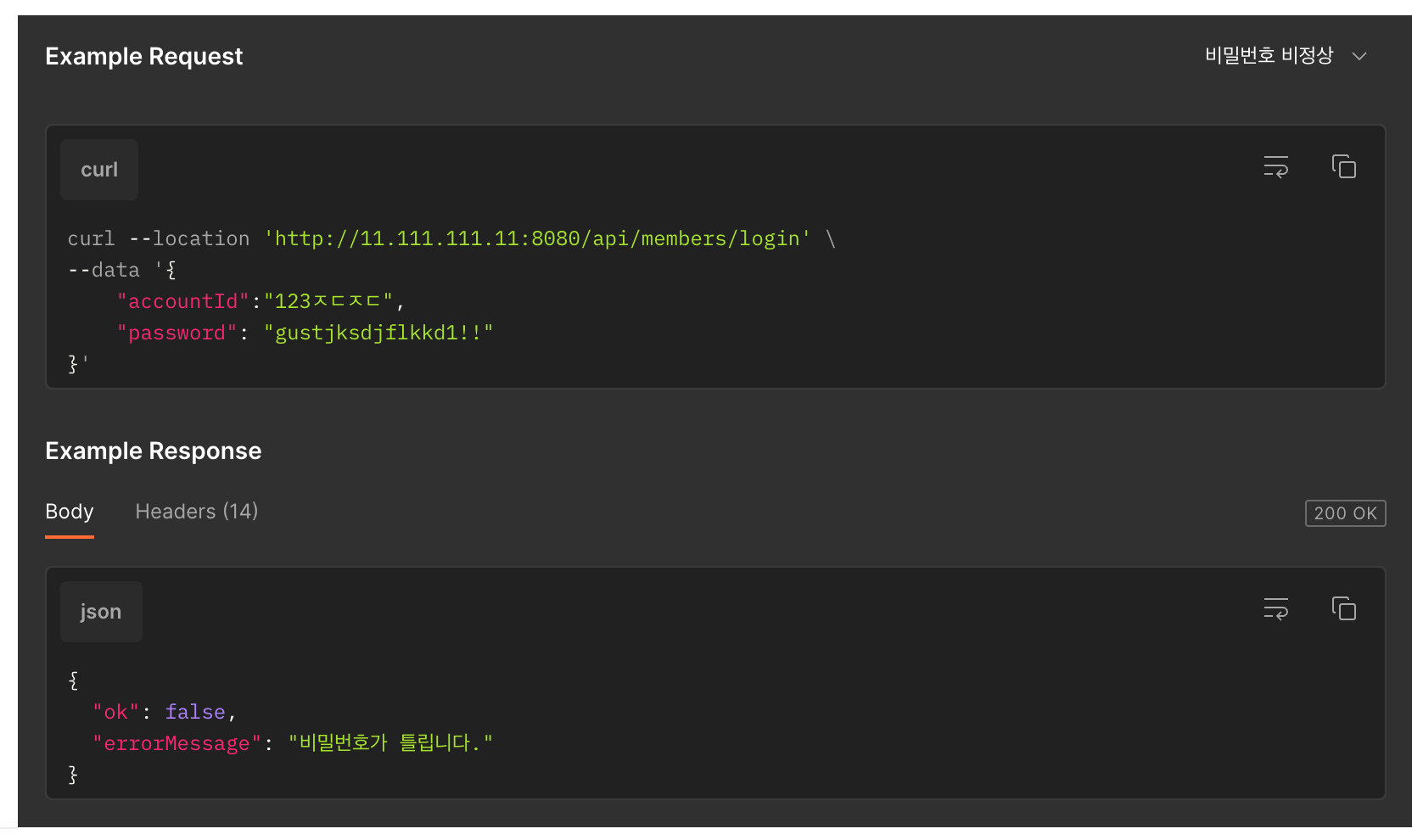The height and width of the screenshot is (840, 1412).
Task: Select the Body tab
Action: pos(70,512)
